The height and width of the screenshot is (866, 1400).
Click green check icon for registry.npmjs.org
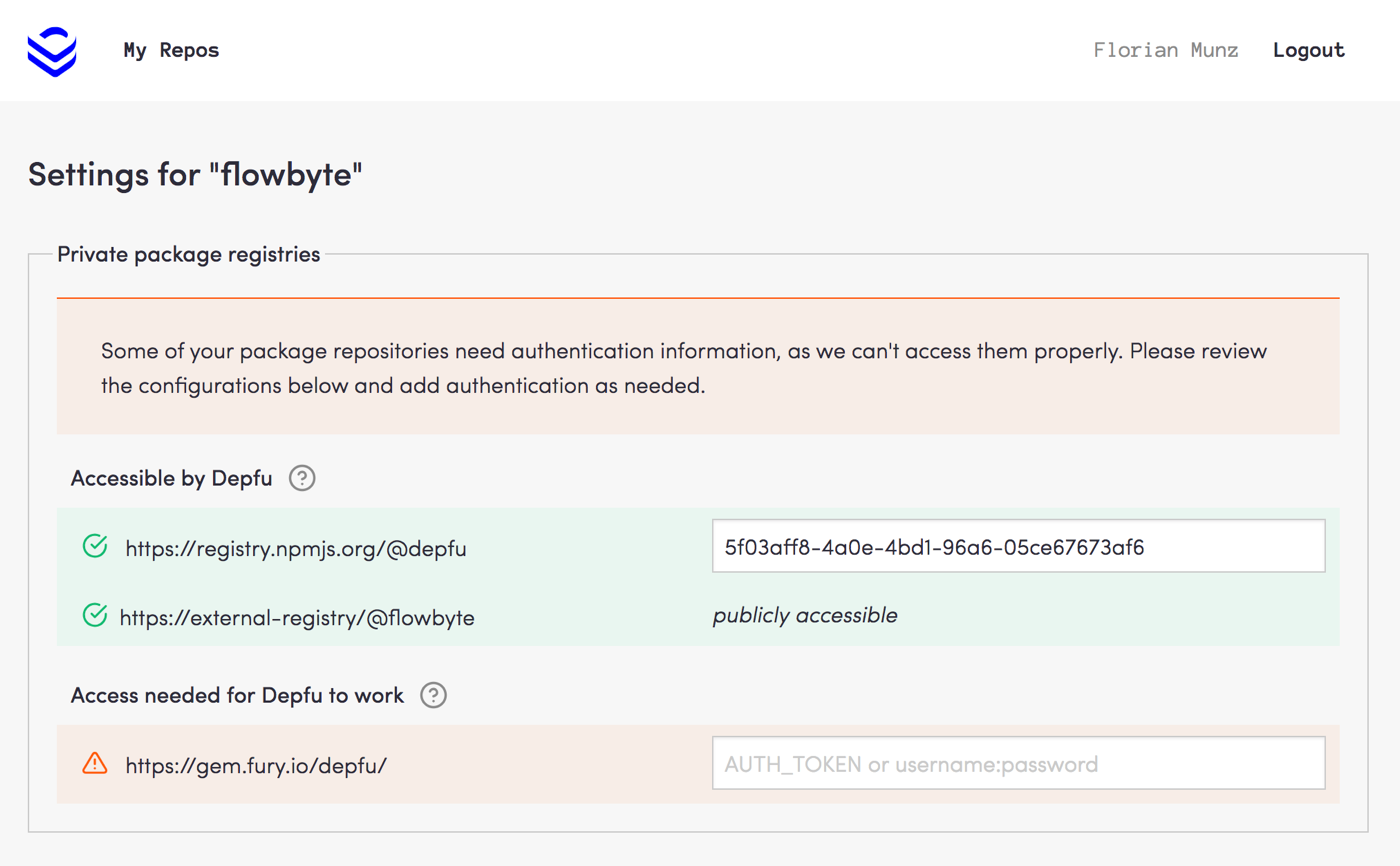point(94,546)
